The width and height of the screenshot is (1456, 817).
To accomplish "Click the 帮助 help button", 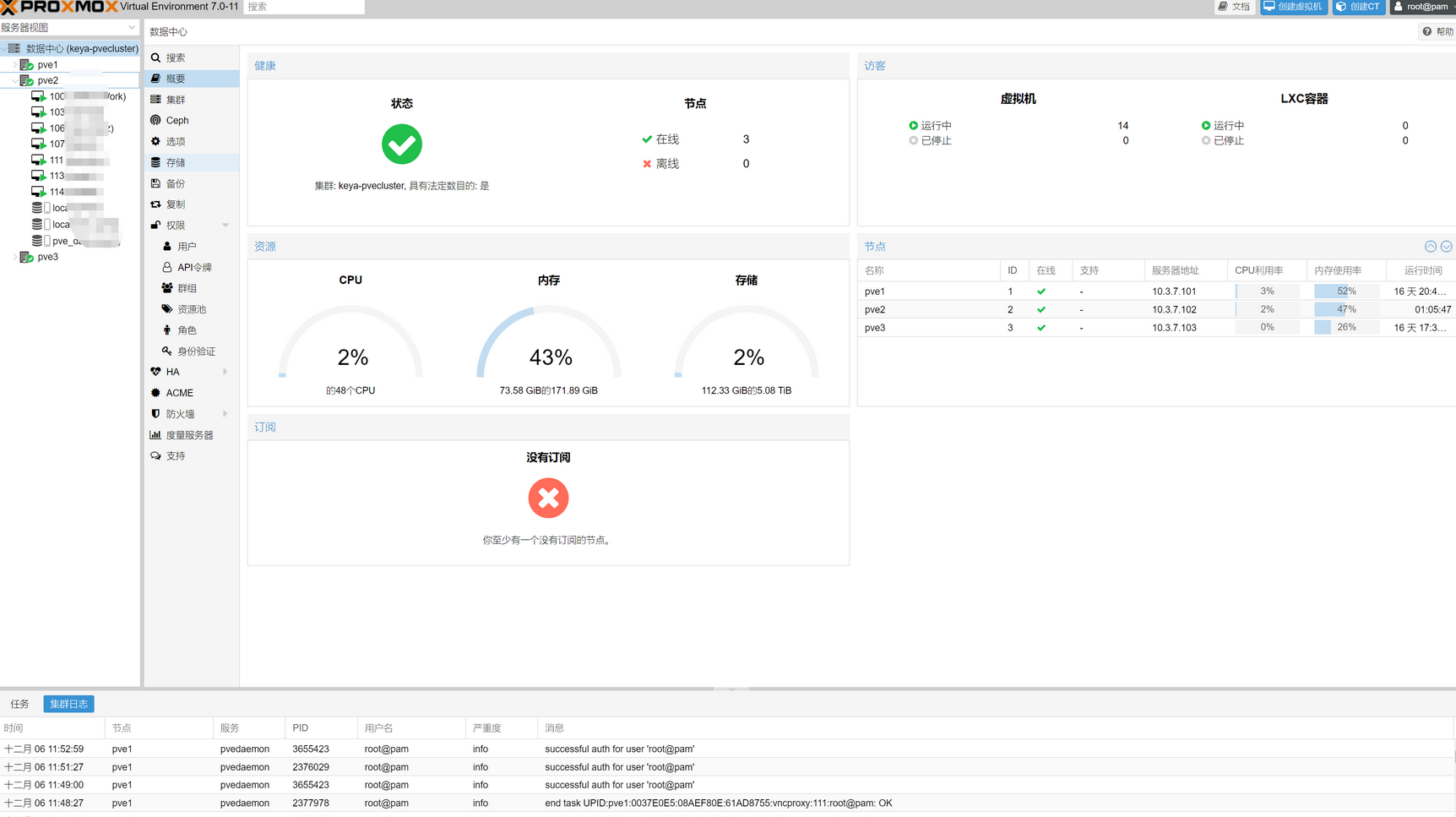I will coord(1437,32).
